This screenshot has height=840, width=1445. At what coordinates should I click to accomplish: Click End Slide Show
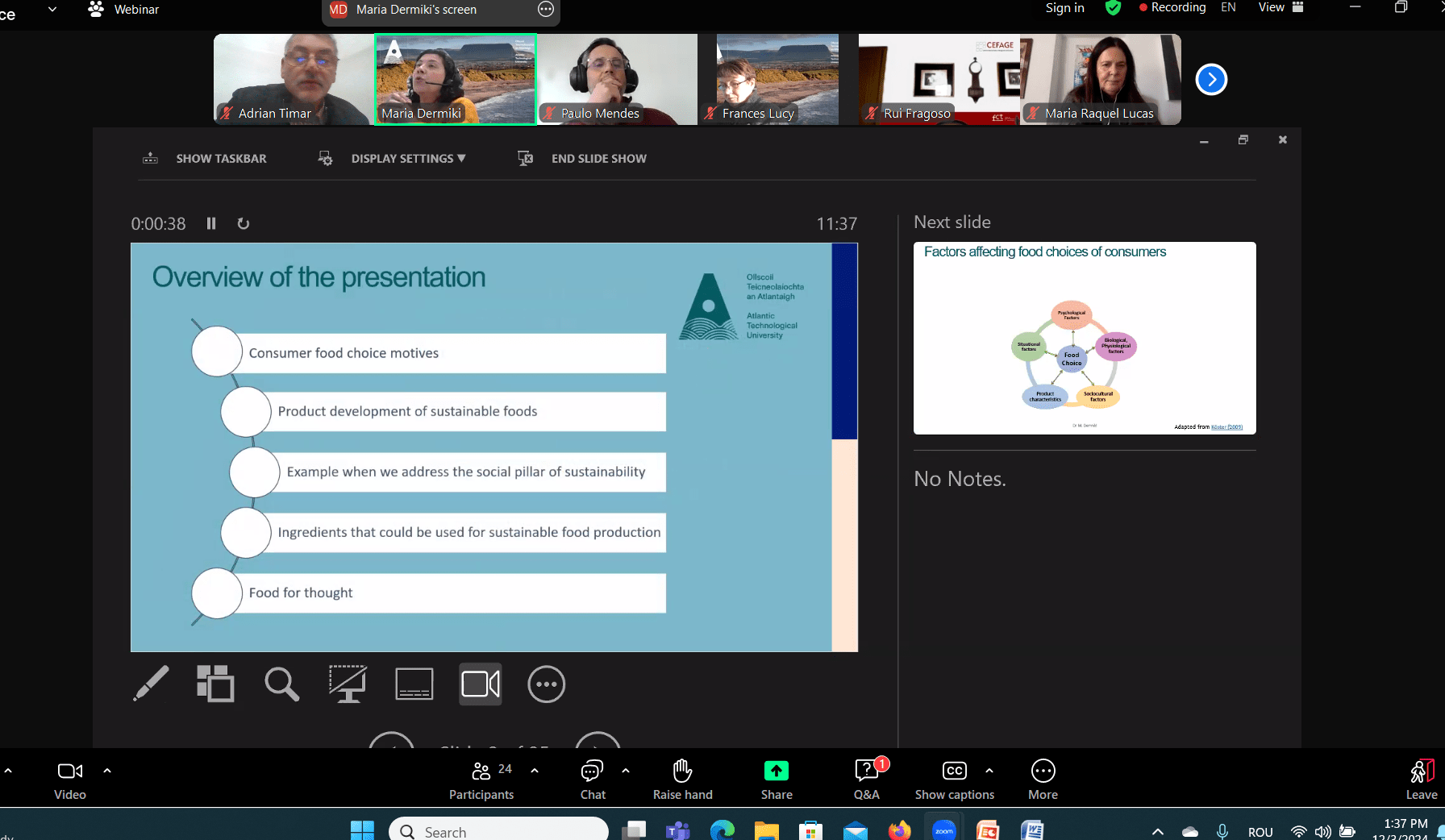coord(598,159)
